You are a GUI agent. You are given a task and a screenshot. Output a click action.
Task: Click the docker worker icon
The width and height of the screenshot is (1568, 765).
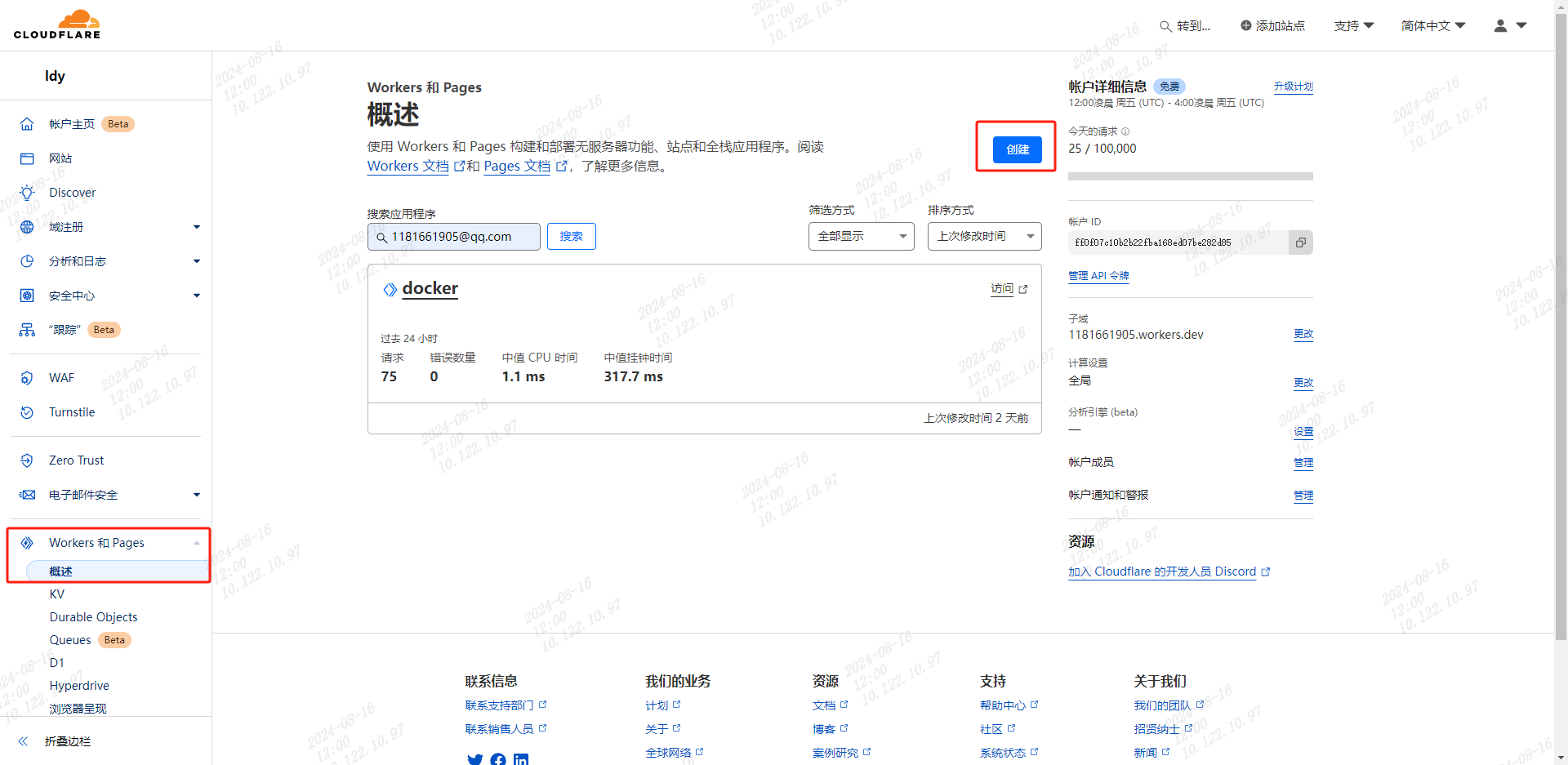390,289
